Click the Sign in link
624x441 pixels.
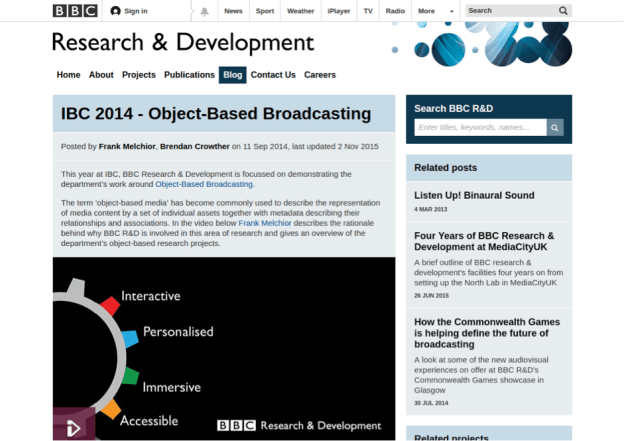[136, 11]
